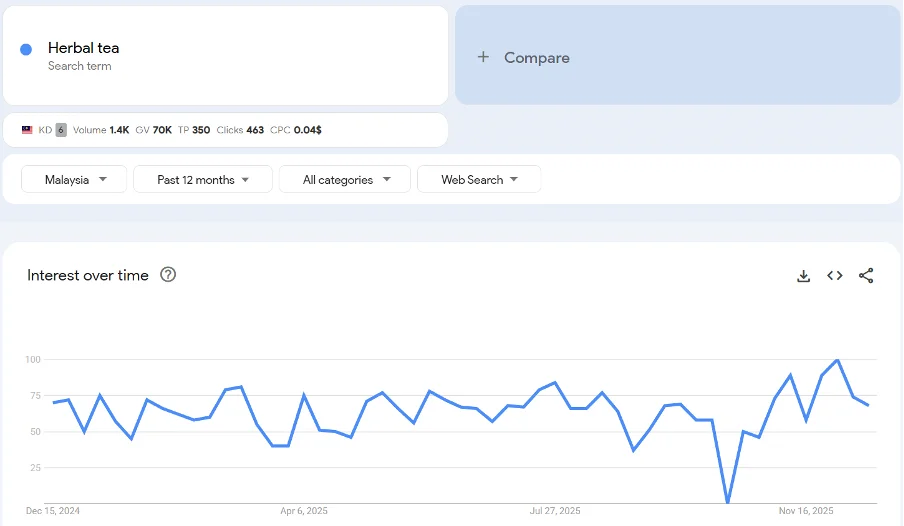
Task: Click the KD difficulty badge showing 6
Action: [x=61, y=130]
